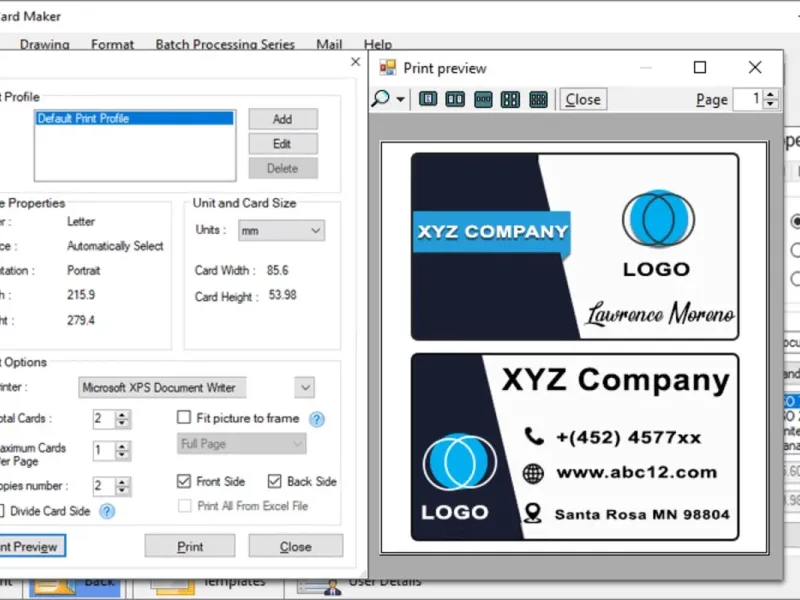Click the Portrait orientation value
800x600 pixels.
pos(84,270)
